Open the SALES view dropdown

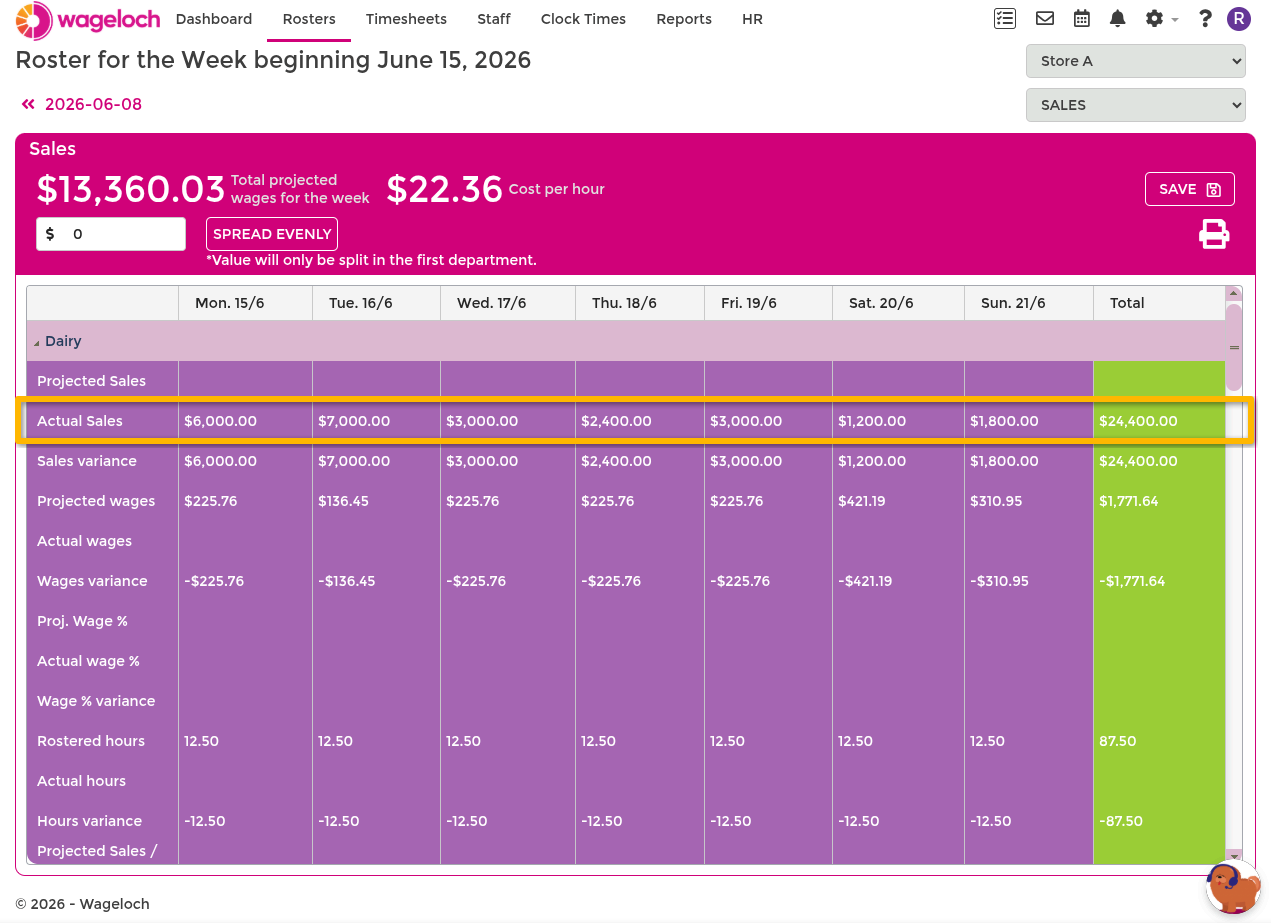click(x=1136, y=105)
